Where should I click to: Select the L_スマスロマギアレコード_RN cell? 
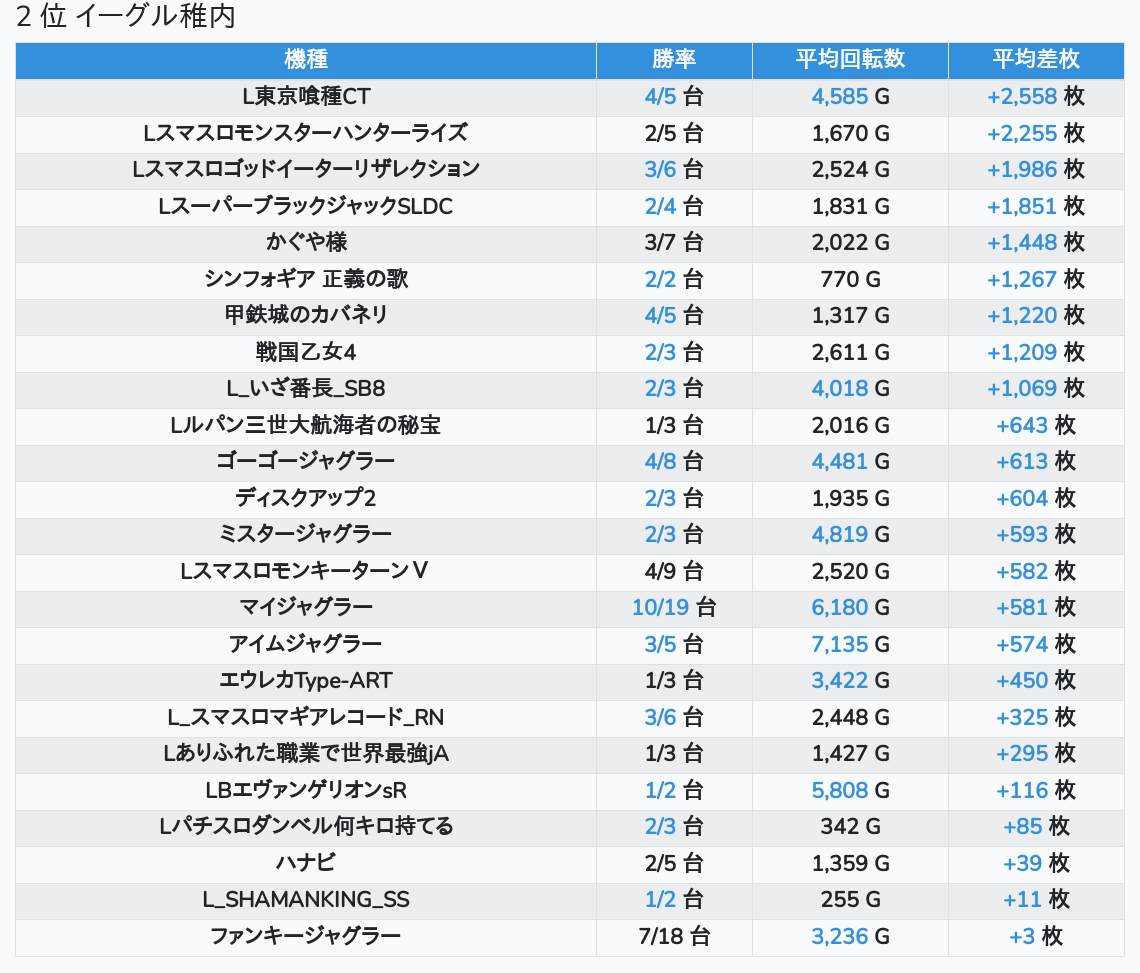coord(306,718)
